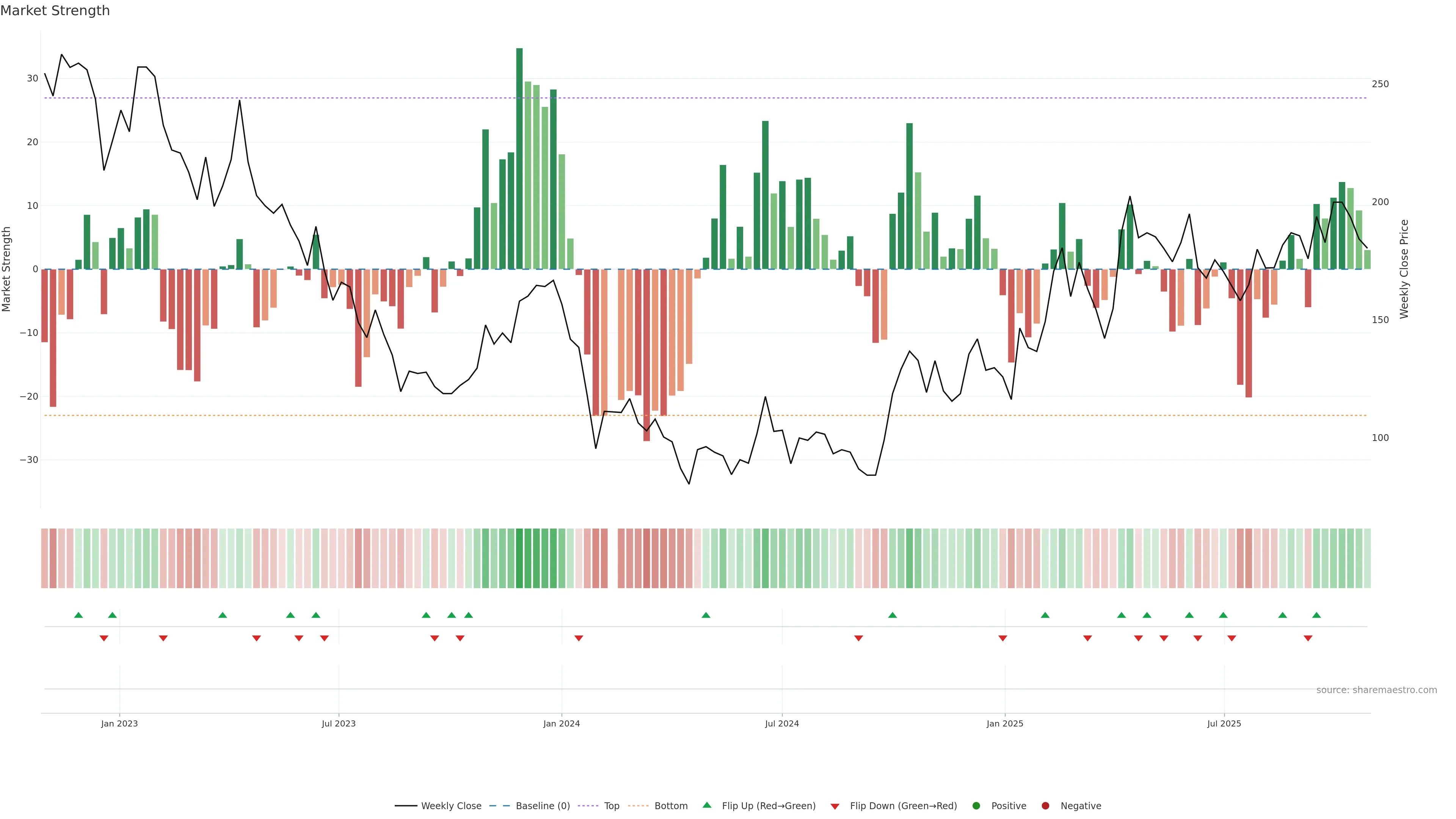Click the Jul 2024 x-axis label
This screenshot has height=819, width=1456.
(782, 723)
